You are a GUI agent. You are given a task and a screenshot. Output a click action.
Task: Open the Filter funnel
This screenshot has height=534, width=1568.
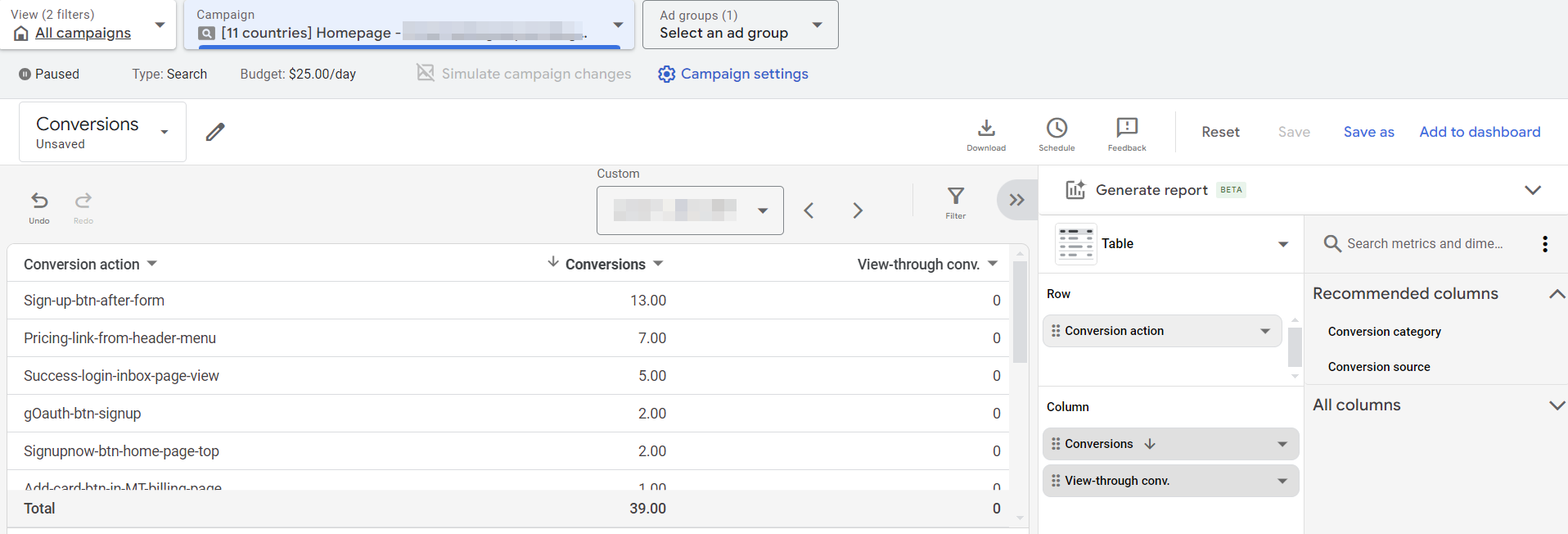[x=956, y=202]
